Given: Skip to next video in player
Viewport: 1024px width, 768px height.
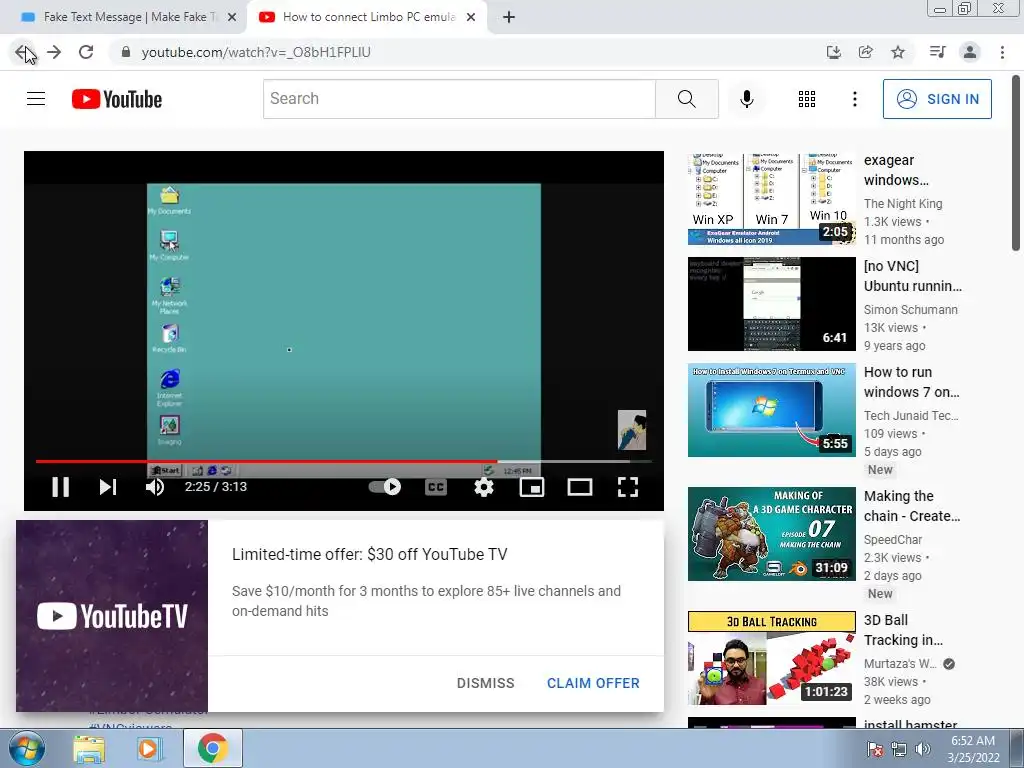Looking at the screenshot, I should [x=108, y=487].
